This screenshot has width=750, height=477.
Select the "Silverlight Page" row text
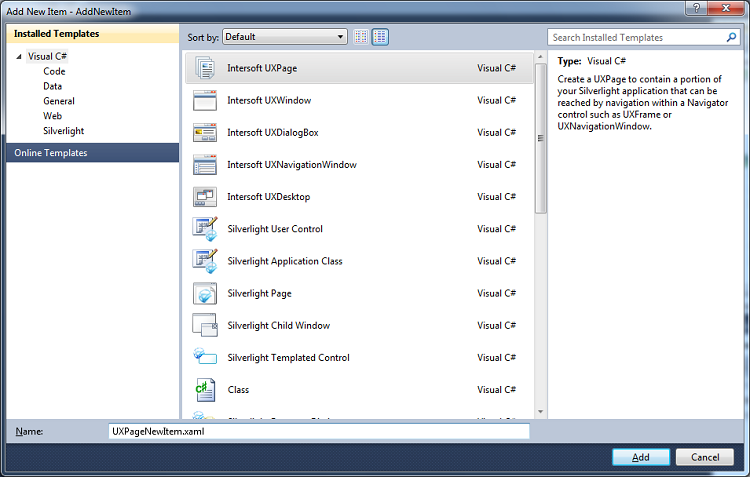click(x=259, y=293)
